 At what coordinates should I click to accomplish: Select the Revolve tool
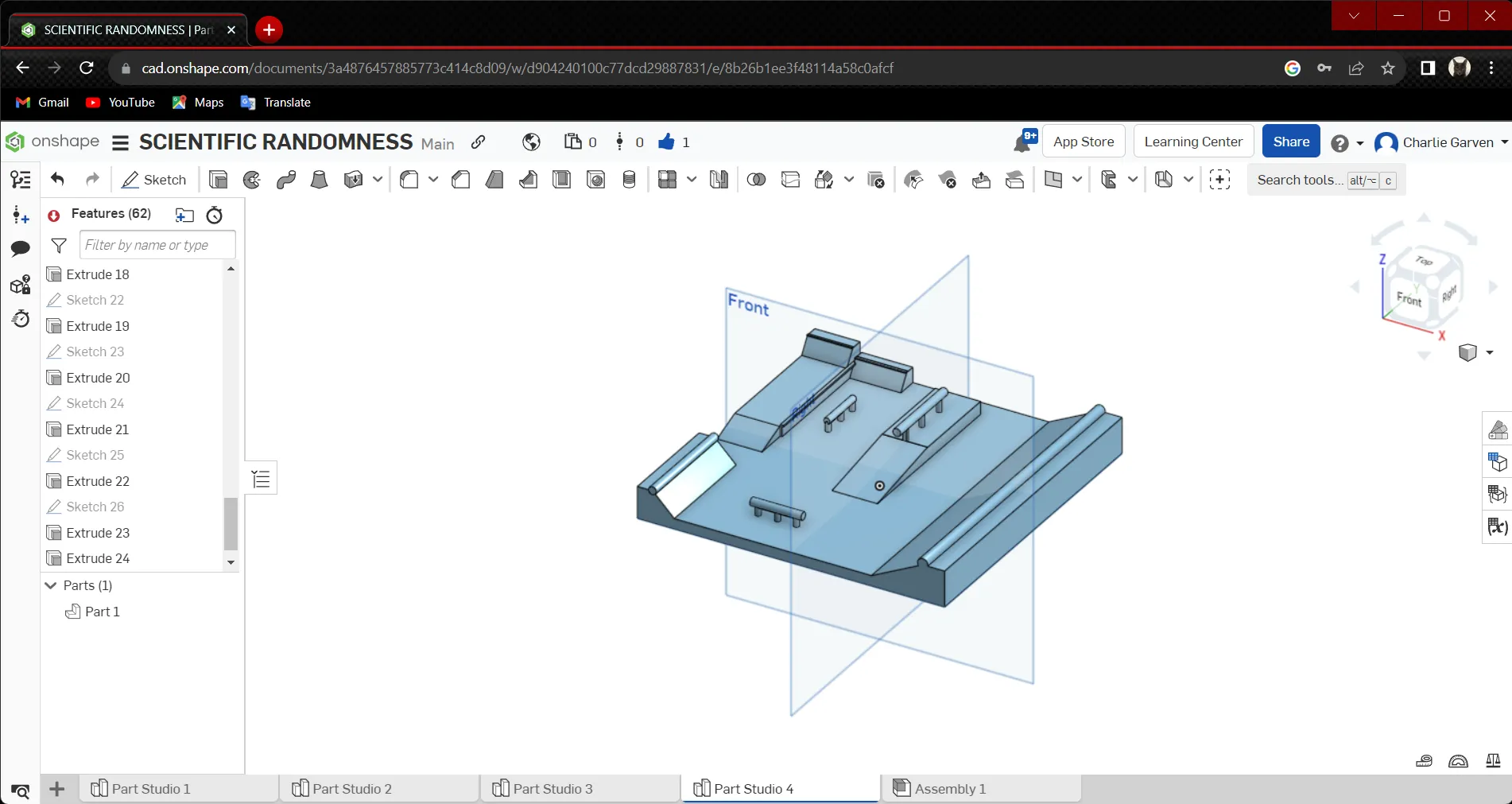(252, 180)
